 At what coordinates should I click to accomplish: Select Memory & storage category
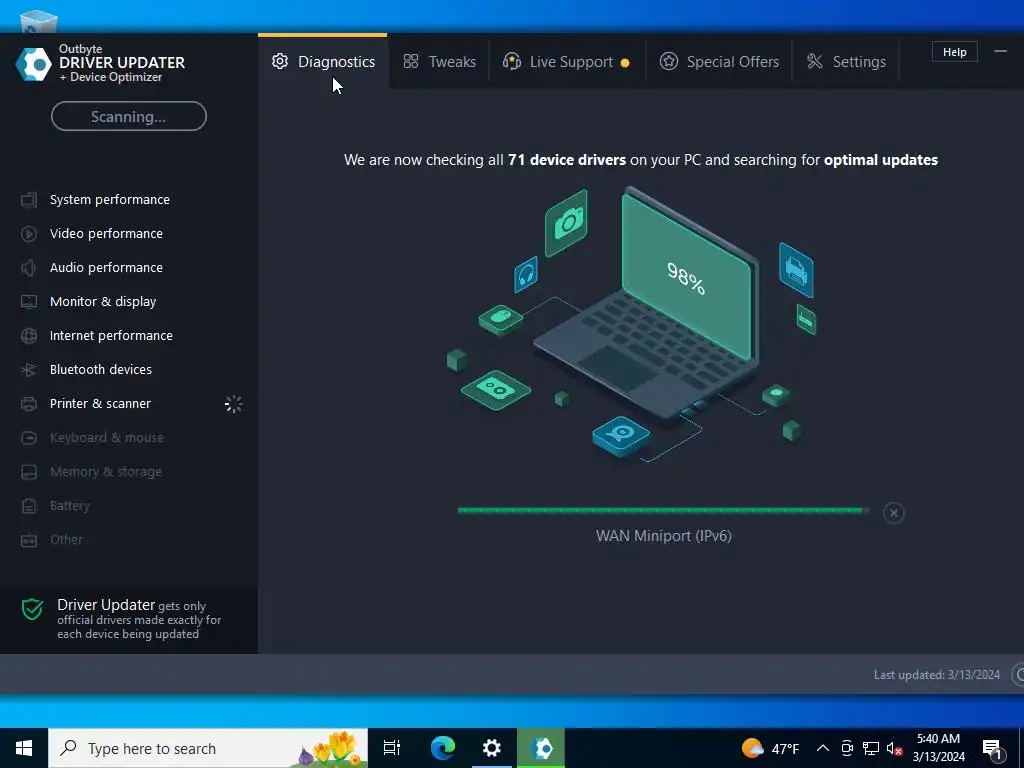pos(106,472)
